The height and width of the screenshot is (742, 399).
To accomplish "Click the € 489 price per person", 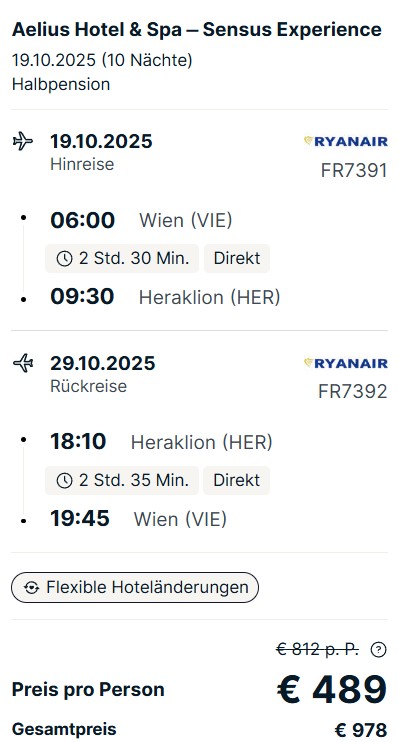I will [332, 690].
